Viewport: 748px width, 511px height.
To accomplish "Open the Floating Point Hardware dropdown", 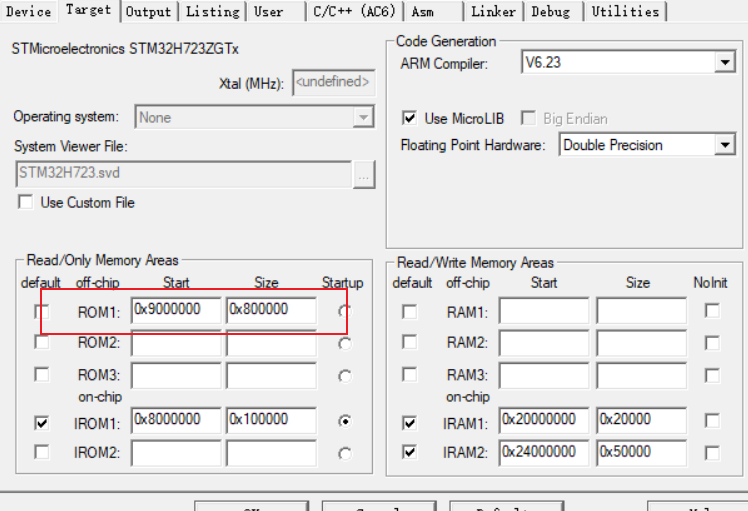I will coord(725,145).
